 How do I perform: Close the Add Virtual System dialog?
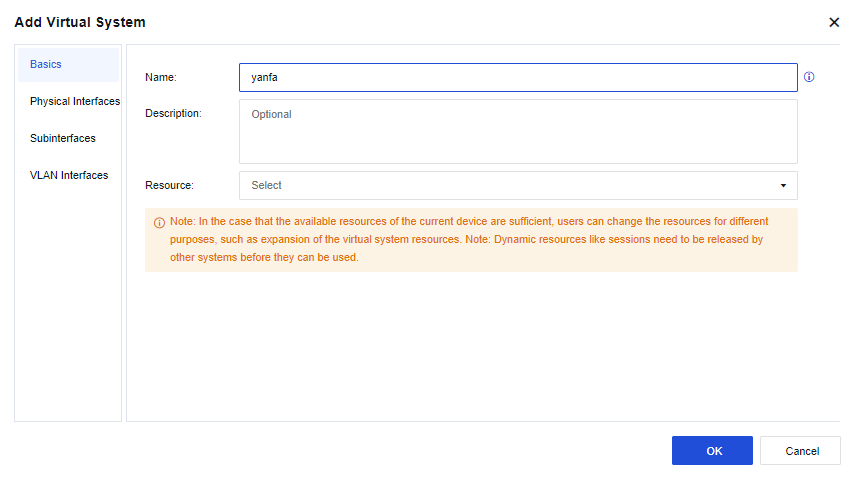(x=834, y=22)
